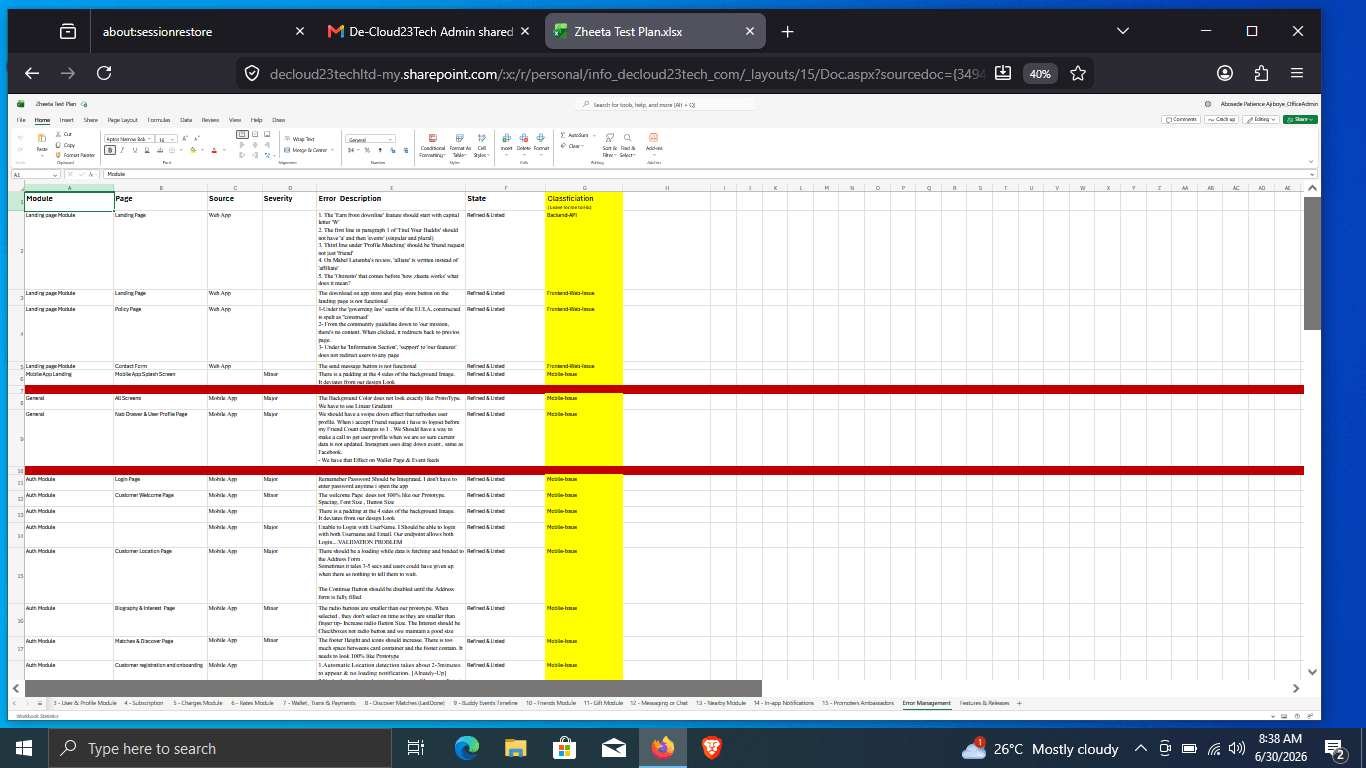Open Cell Styles gallery
This screenshot has height=768, width=1366.
tap(482, 146)
